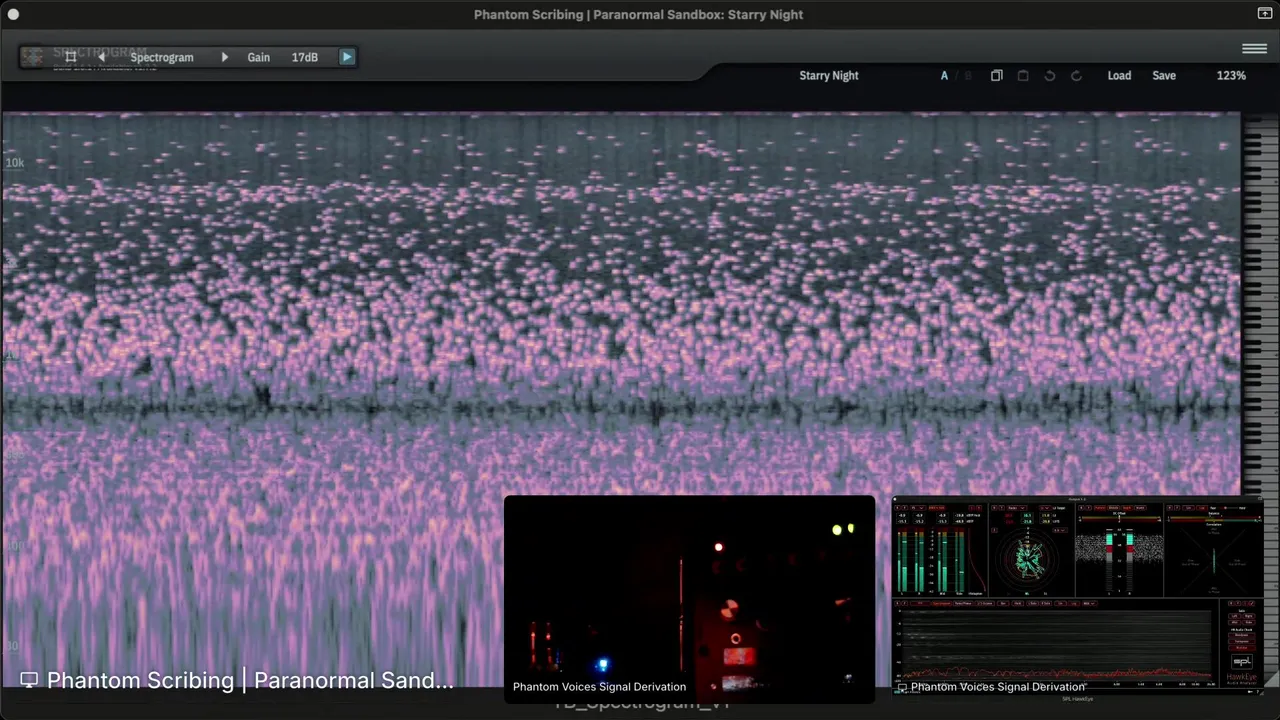Click monitor icon beside Phantom Scribing caption
The height and width of the screenshot is (720, 1280).
pyautogui.click(x=29, y=680)
